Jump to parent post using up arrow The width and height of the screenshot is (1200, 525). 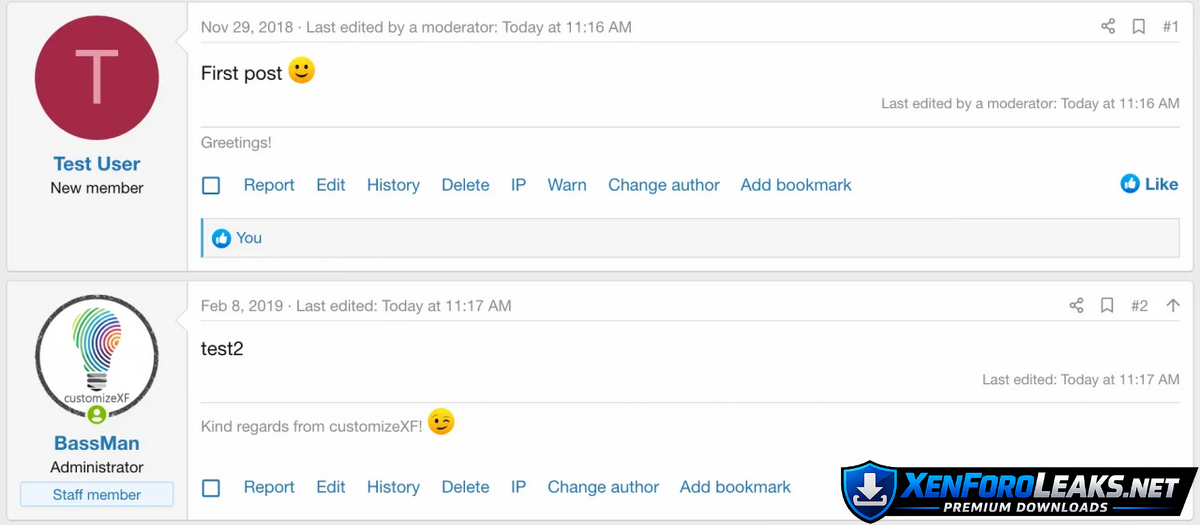tap(1173, 306)
